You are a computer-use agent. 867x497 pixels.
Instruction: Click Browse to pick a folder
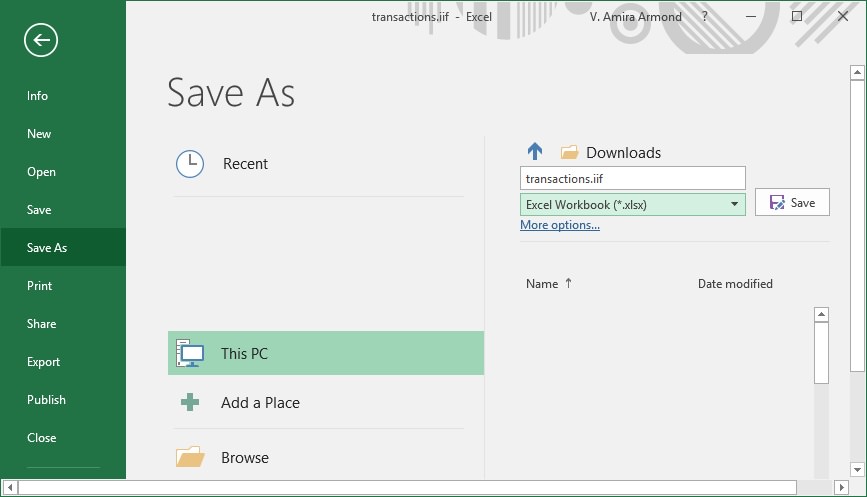326,457
